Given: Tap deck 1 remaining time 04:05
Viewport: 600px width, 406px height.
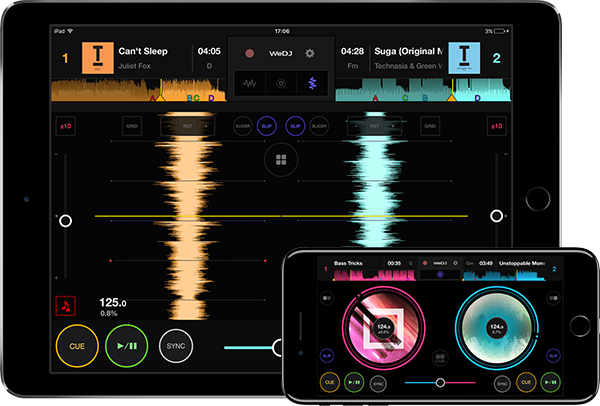Looking at the screenshot, I should tap(209, 51).
